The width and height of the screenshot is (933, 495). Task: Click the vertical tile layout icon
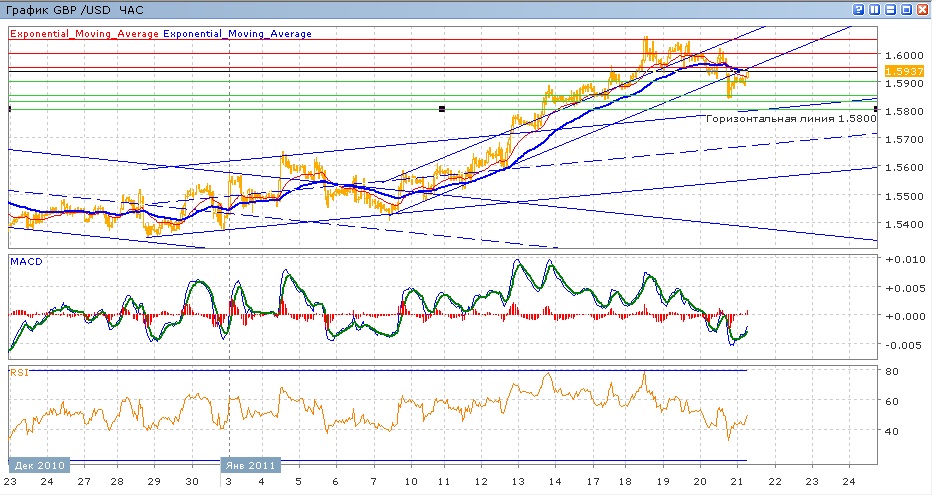tap(875, 10)
